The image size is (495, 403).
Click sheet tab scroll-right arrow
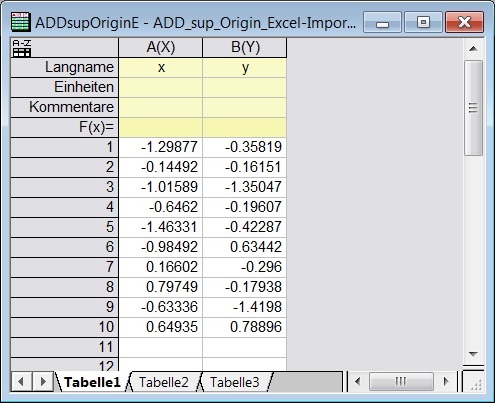43,381
